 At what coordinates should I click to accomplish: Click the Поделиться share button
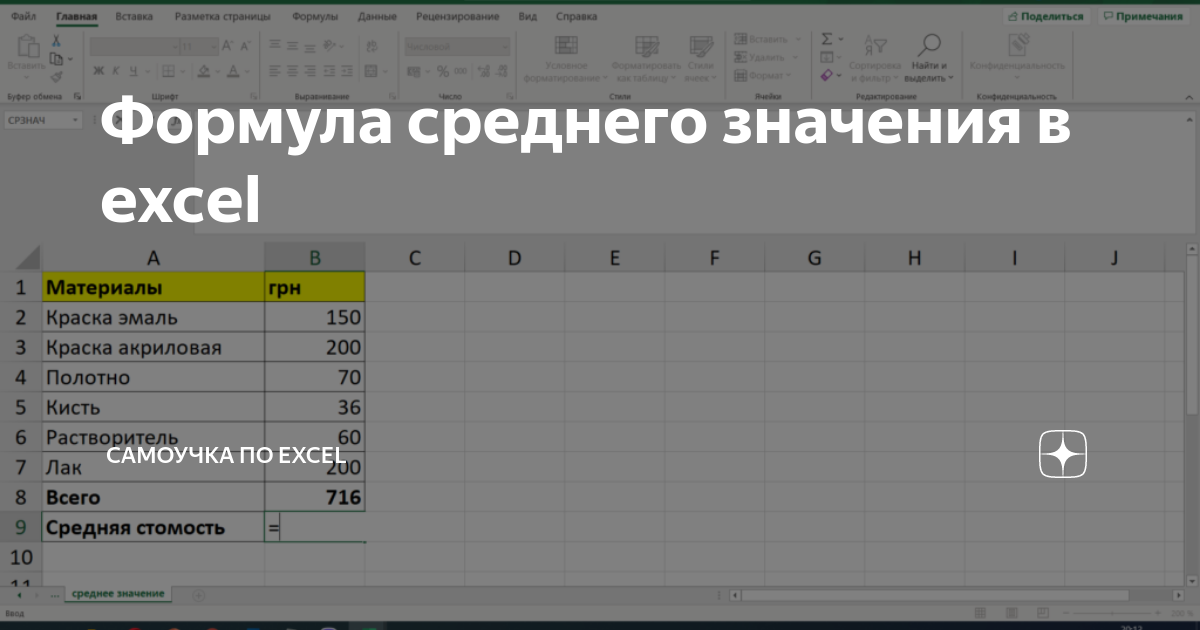pos(1046,16)
